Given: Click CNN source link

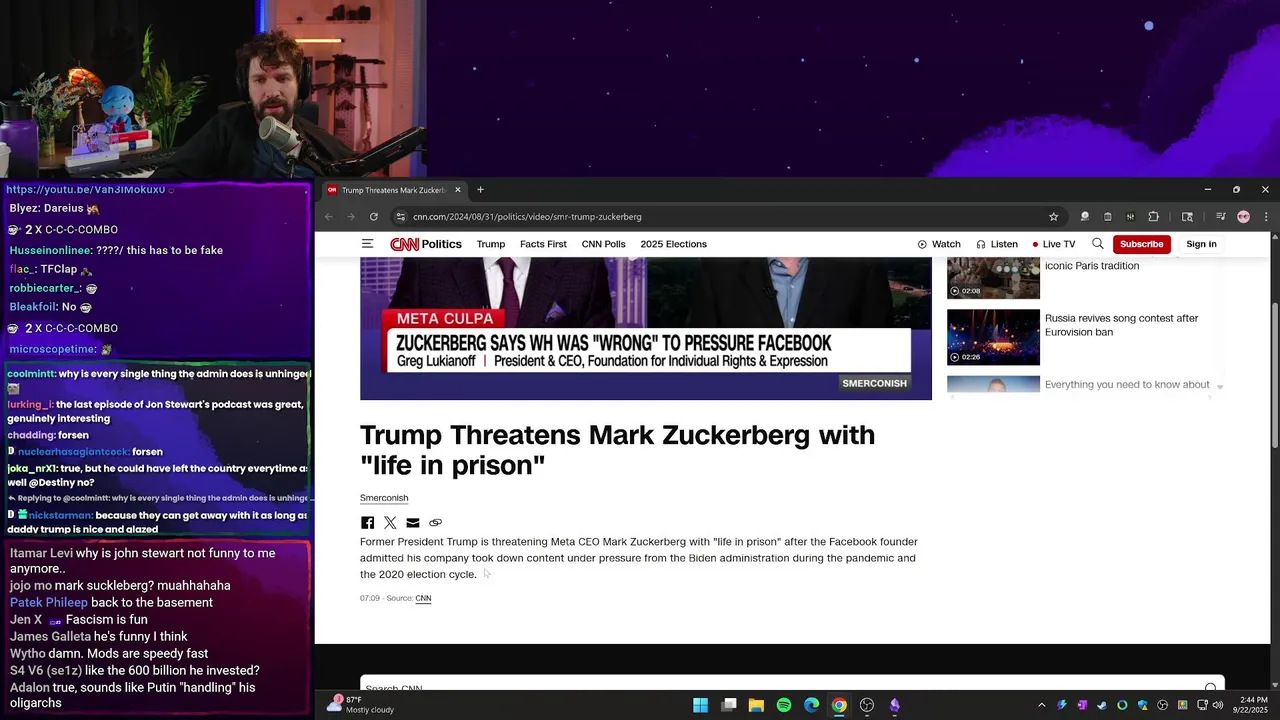Looking at the screenshot, I should tap(423, 598).
